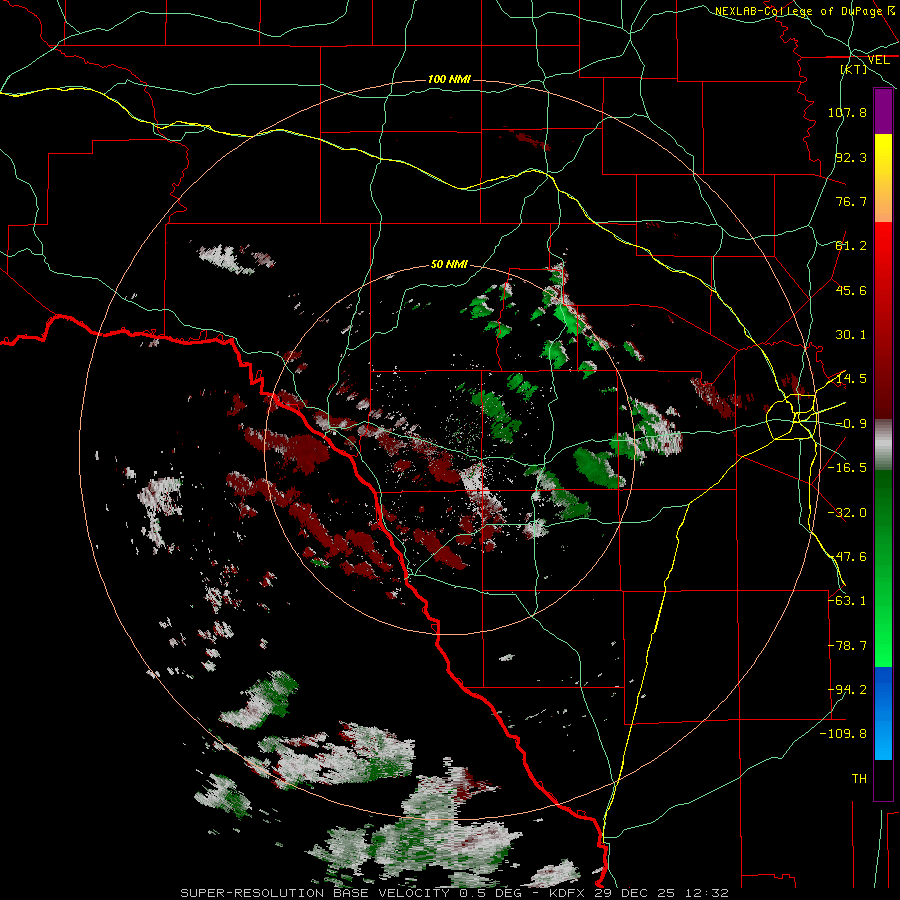Click the yellow-orange segment of the color bar
Image resolution: width=900 pixels, height=900 pixels.
(x=883, y=178)
